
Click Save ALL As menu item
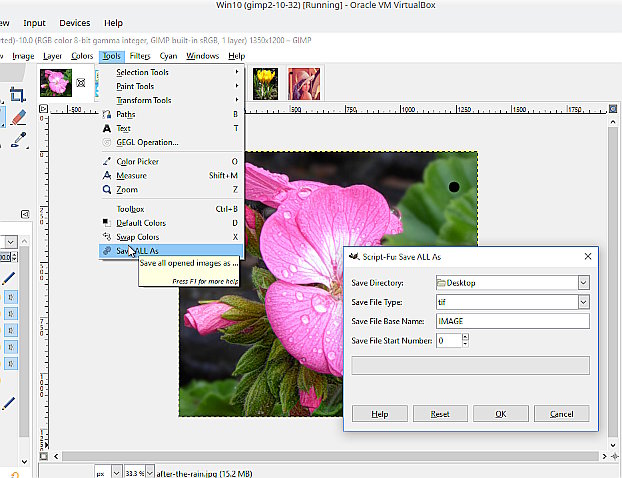(137, 250)
